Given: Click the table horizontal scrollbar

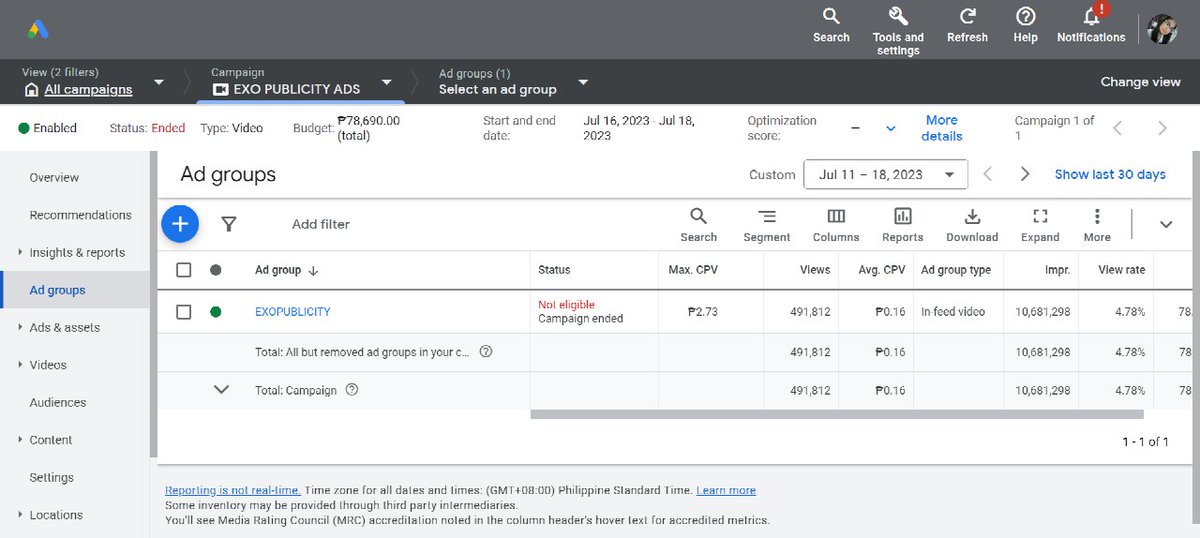Looking at the screenshot, I should pos(837,414).
